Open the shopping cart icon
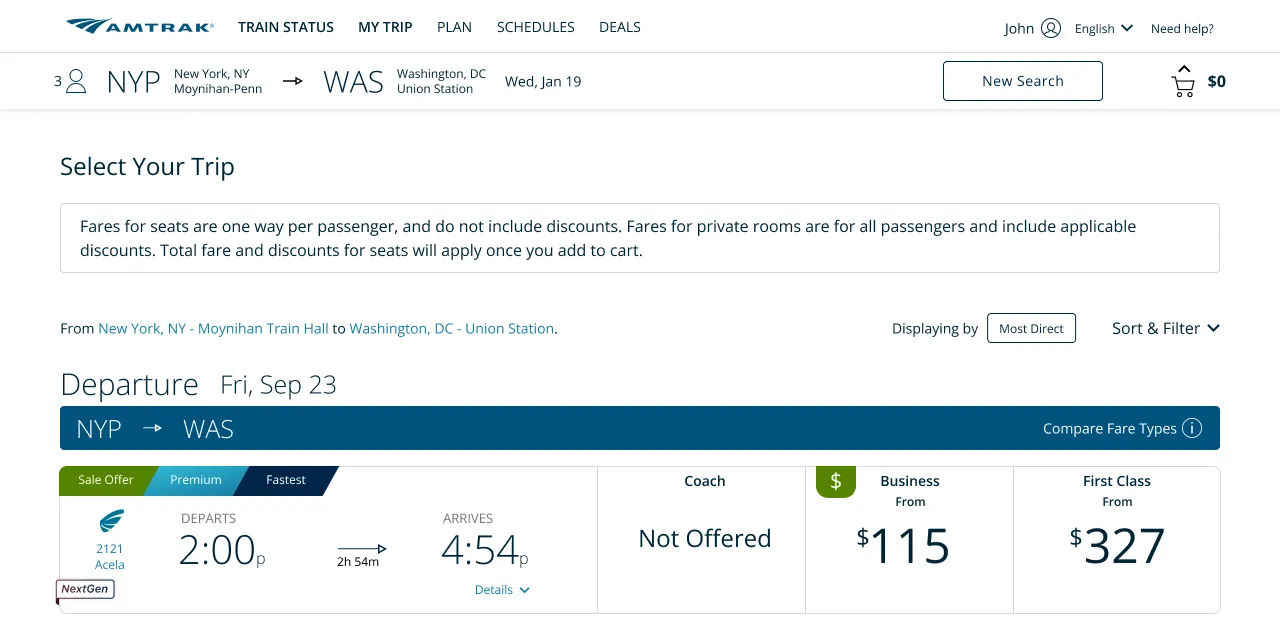Viewport: 1280px width, 621px height. click(x=1183, y=82)
